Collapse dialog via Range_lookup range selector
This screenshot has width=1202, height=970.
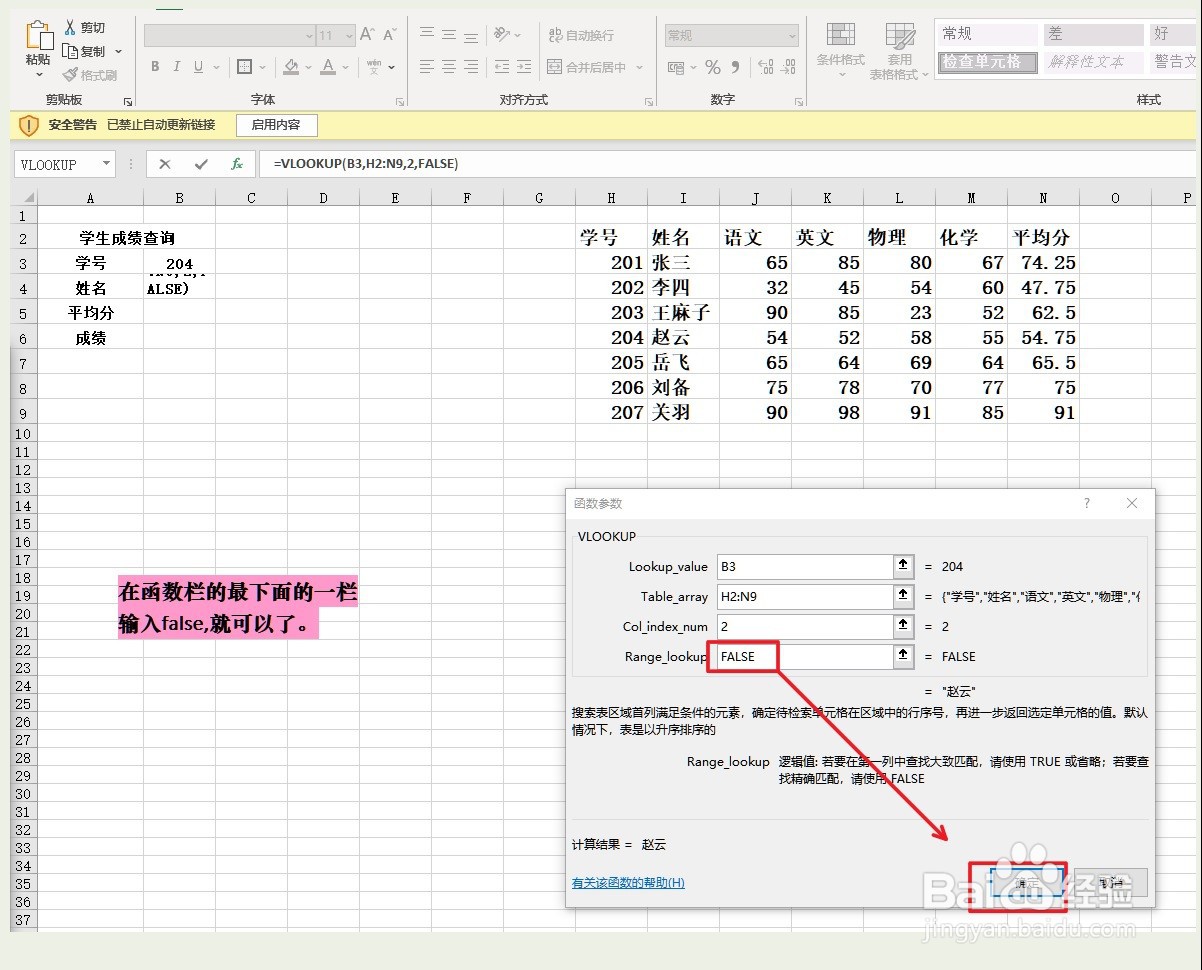coord(903,656)
